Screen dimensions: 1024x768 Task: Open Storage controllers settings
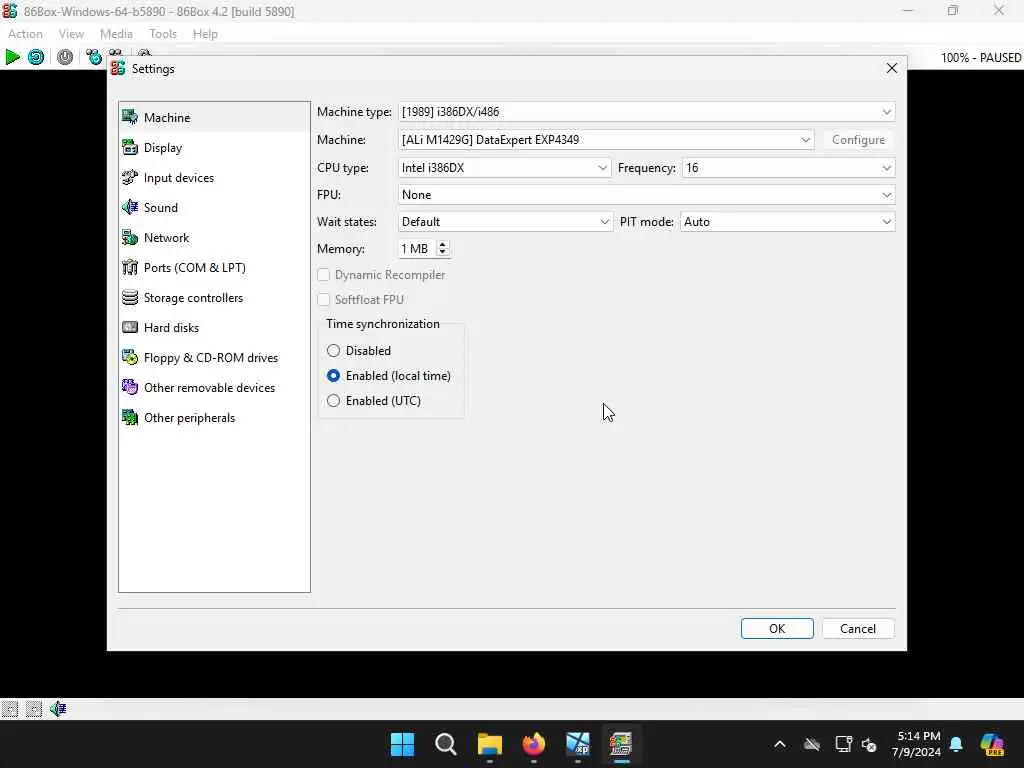214,298
